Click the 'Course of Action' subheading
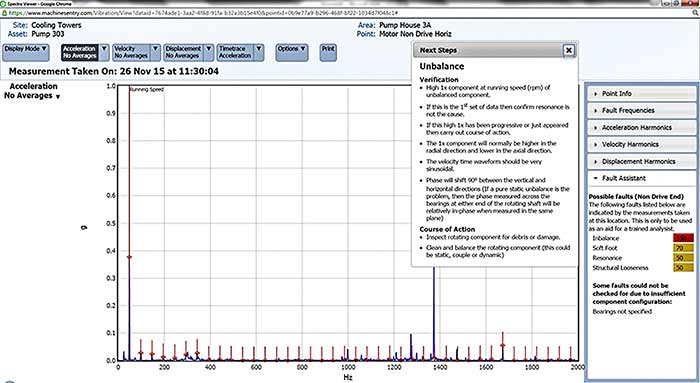Image resolution: width=700 pixels, height=383 pixels. click(447, 229)
